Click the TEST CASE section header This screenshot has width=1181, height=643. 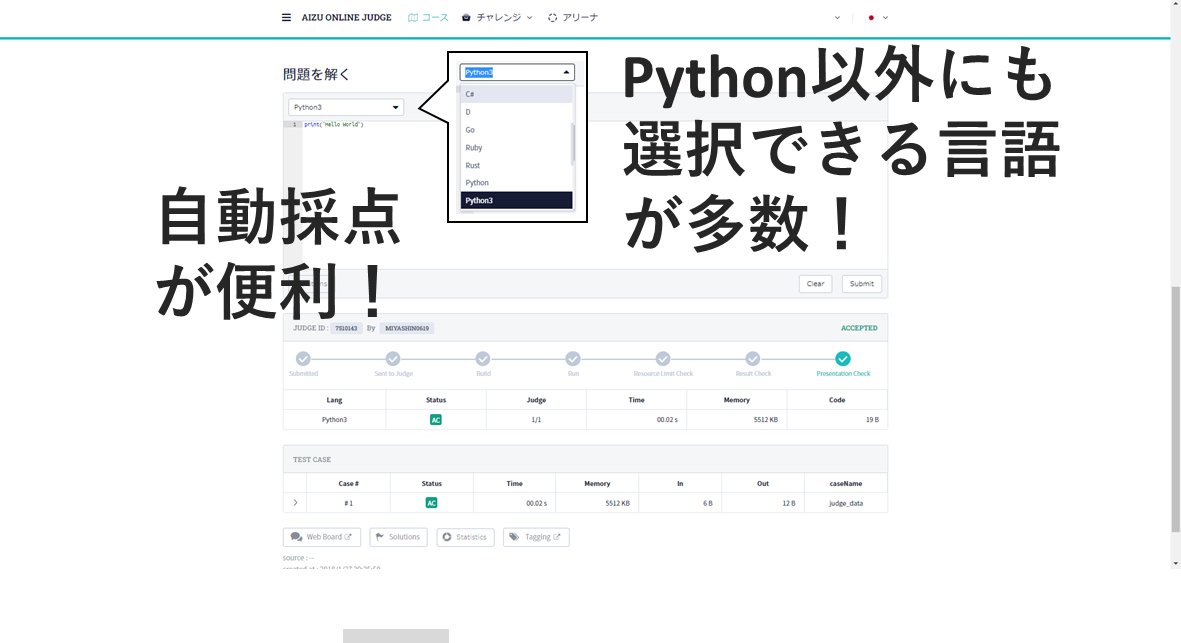click(585, 459)
